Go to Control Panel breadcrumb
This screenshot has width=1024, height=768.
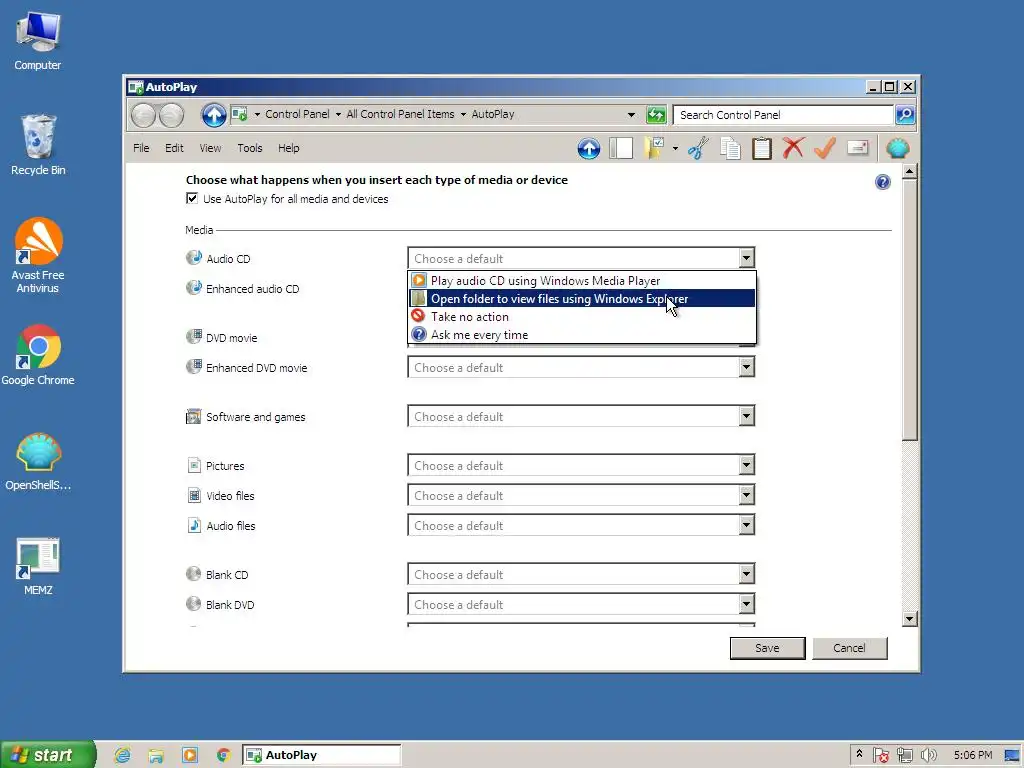pos(297,114)
